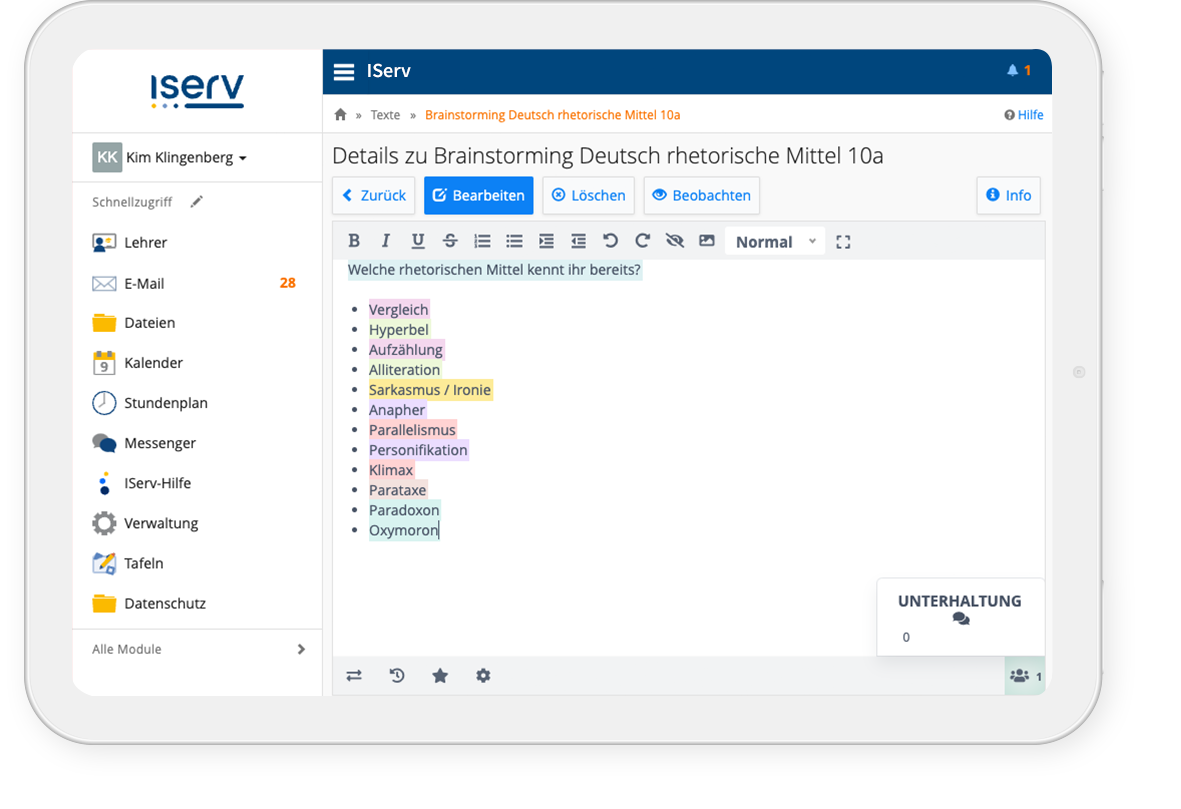Click the highlighted Sarkasmus / Ironie entry
This screenshot has width=1181, height=809.
pos(430,390)
